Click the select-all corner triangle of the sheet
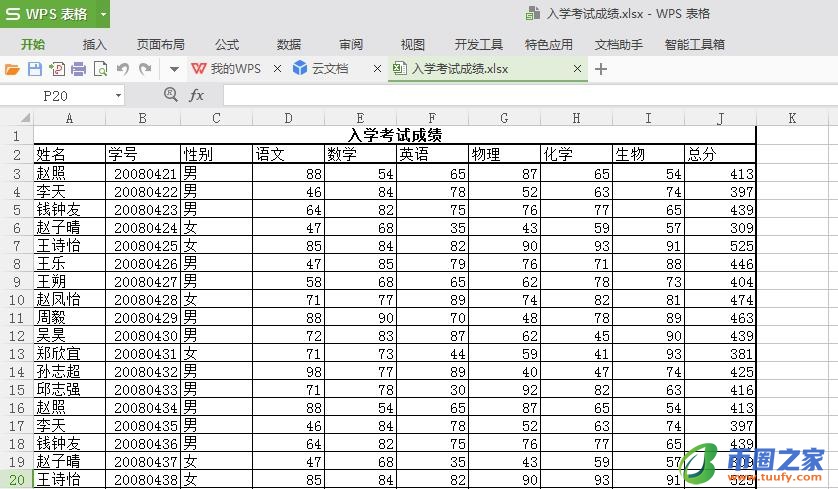Viewport: 838px width, 489px height. (x=23, y=118)
